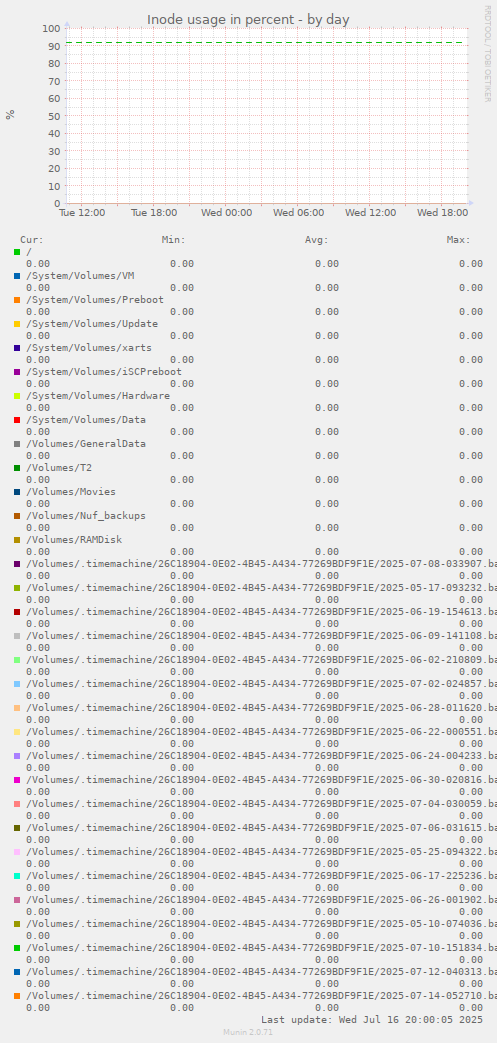Click the Last update timestamp text
Image resolution: width=497 pixels, height=1043 pixels.
click(x=372, y=1019)
